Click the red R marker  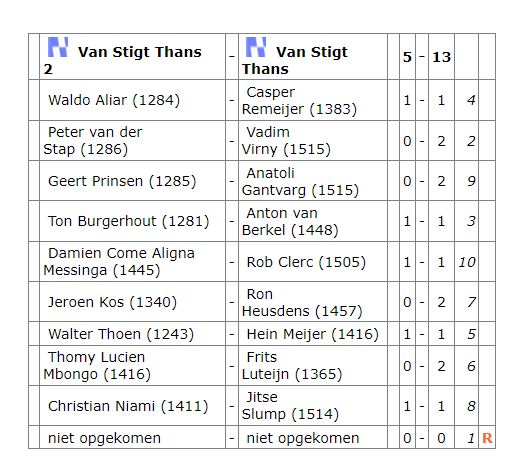(487, 438)
